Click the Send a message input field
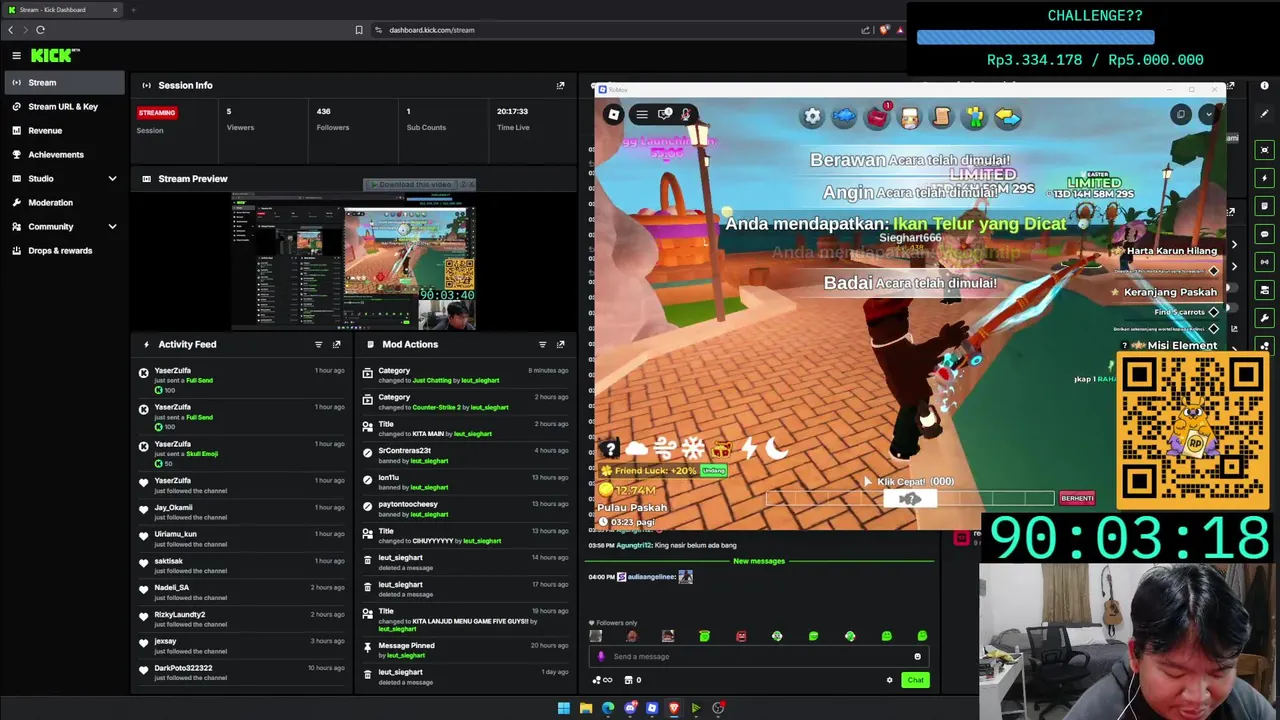This screenshot has width=1280, height=720. coord(759,657)
